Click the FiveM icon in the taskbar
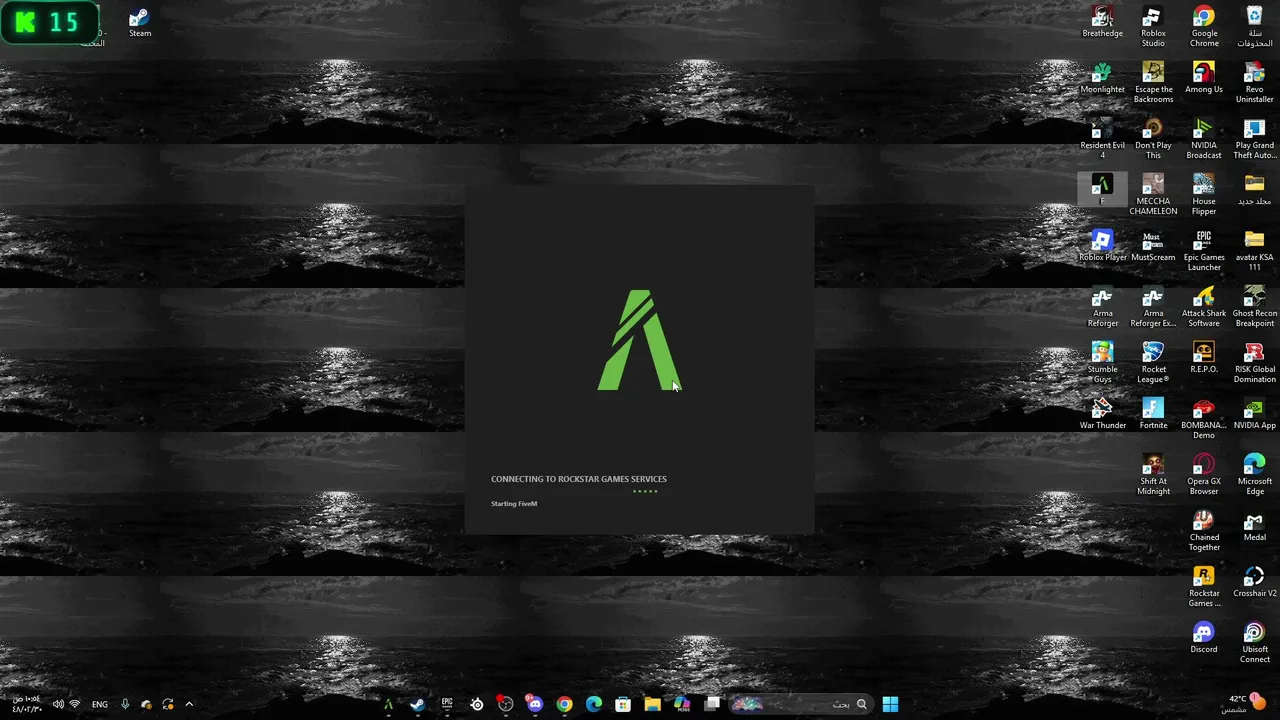 pyautogui.click(x=388, y=704)
